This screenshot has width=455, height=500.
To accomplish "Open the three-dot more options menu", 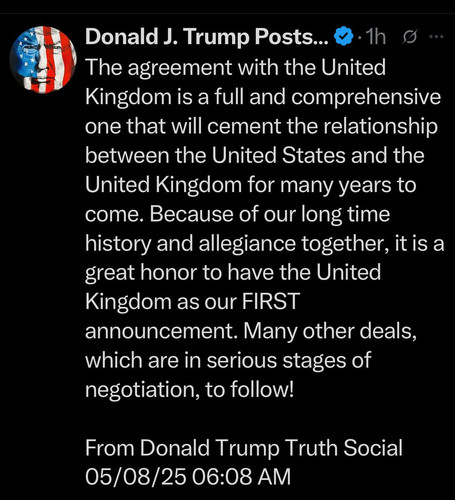I will [437, 37].
